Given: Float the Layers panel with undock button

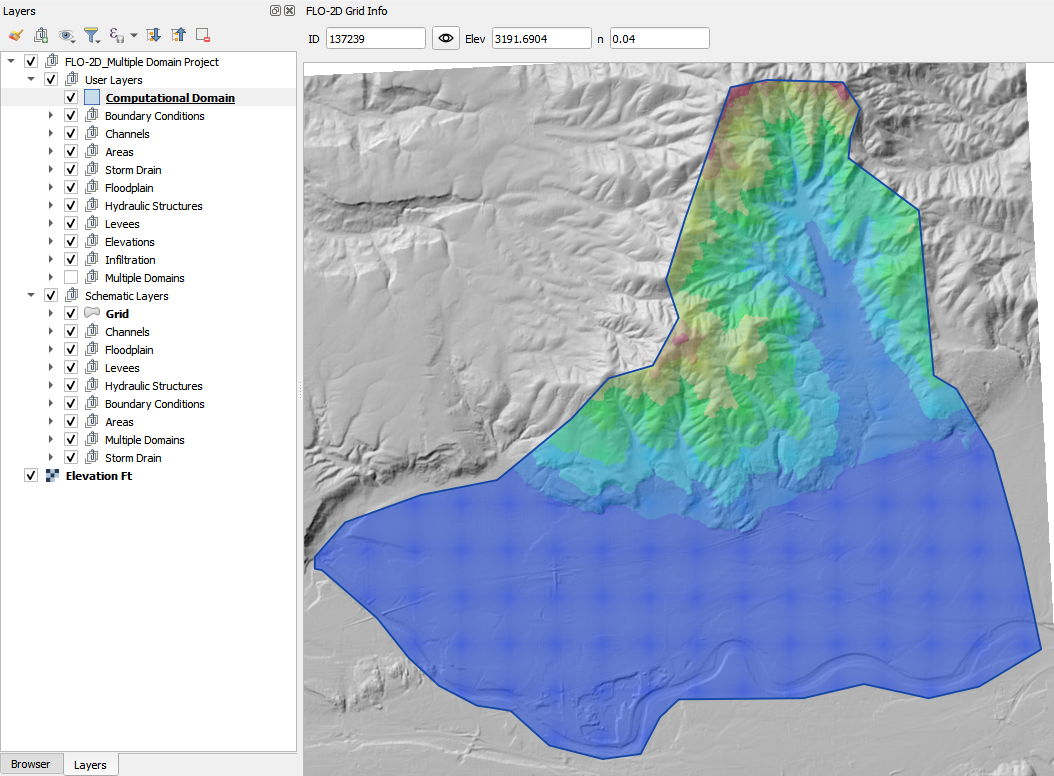Looking at the screenshot, I should coord(275,10).
